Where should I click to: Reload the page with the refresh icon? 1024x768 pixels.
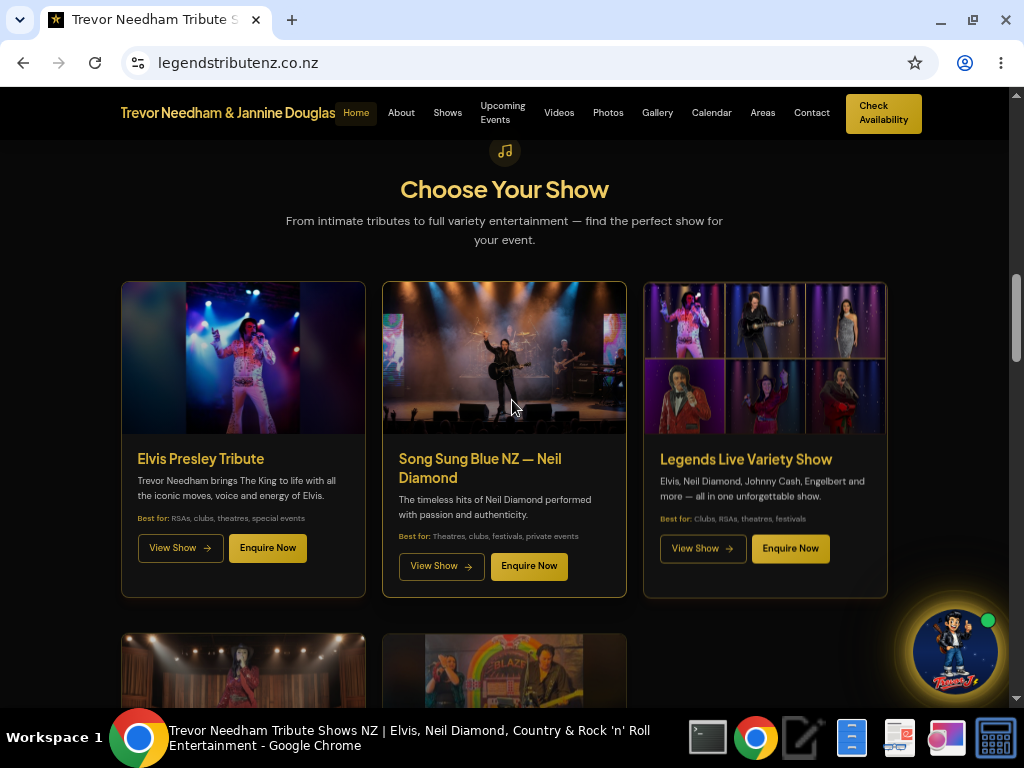pos(95,63)
